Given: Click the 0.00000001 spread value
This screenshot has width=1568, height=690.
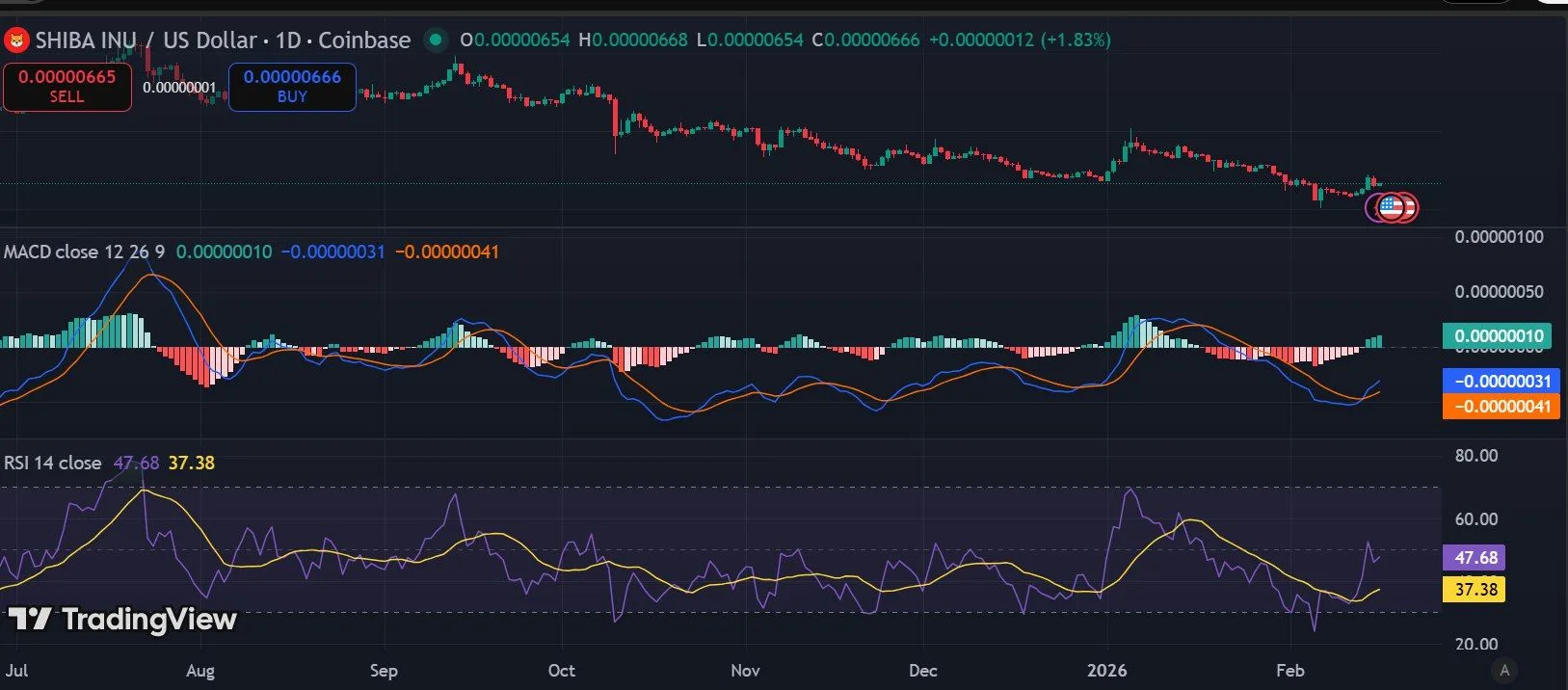Looking at the screenshot, I should 179,88.
